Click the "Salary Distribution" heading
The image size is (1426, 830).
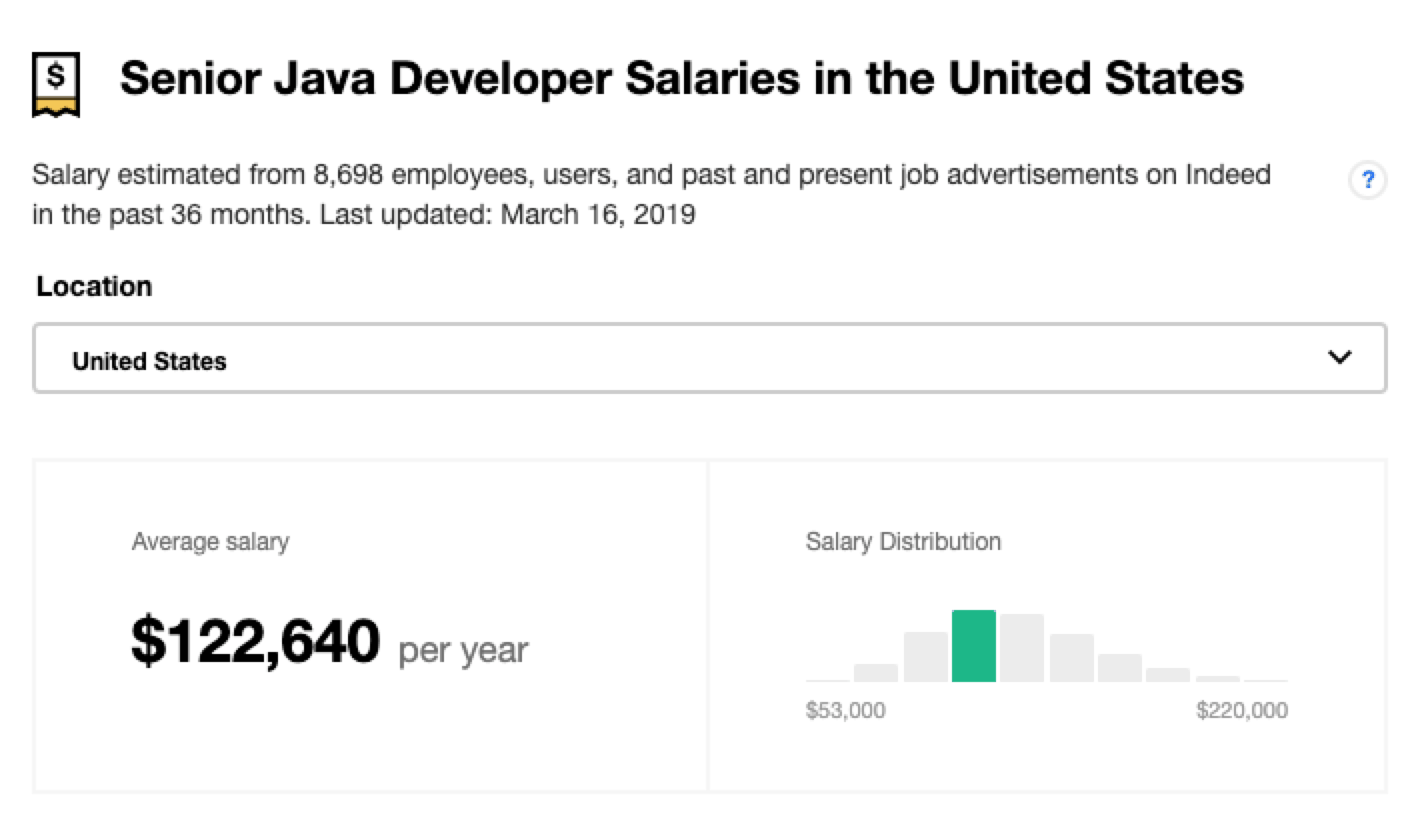coord(903,542)
